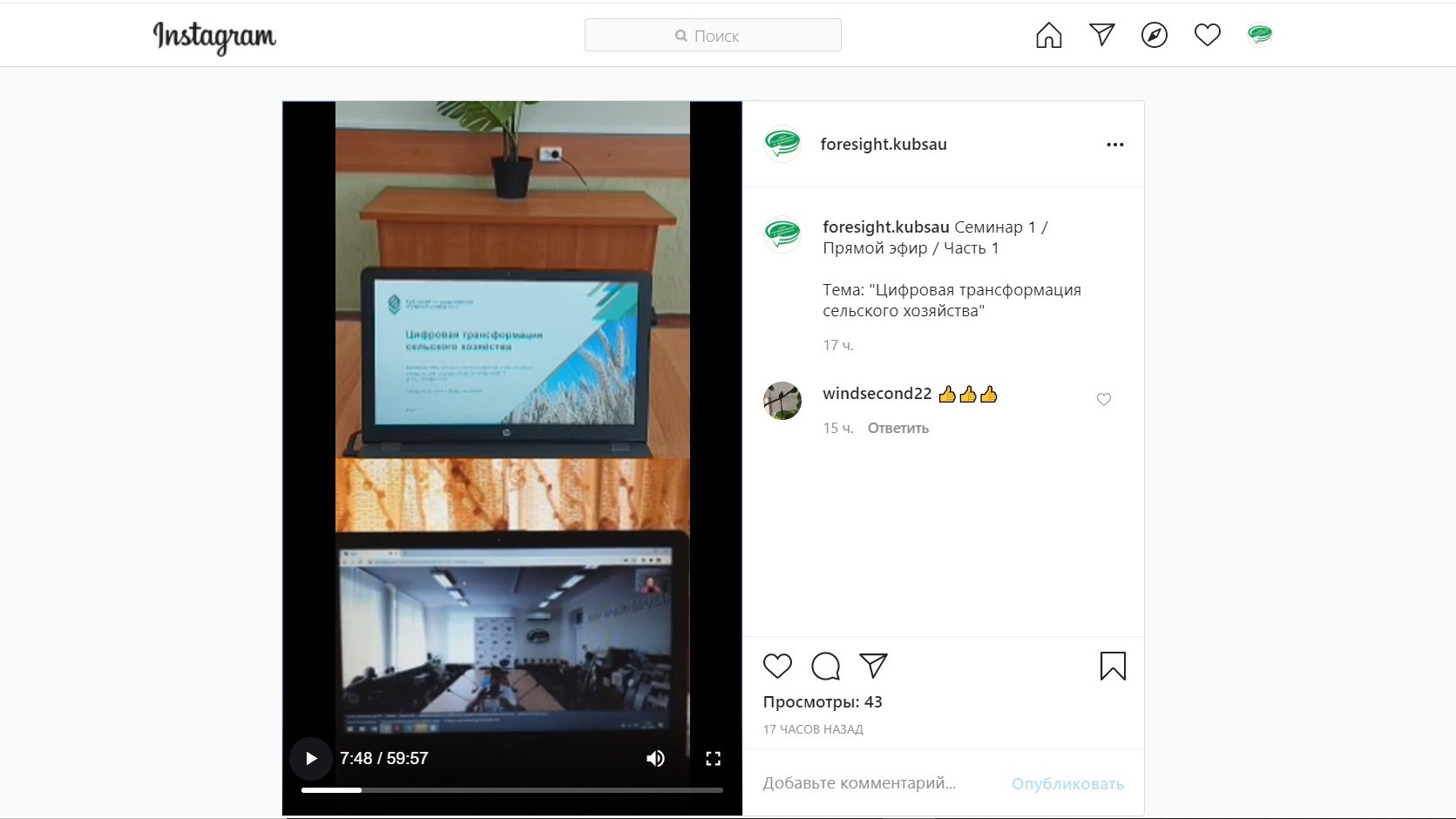
Task: Share post via paper plane icon below post
Action: tap(873, 666)
